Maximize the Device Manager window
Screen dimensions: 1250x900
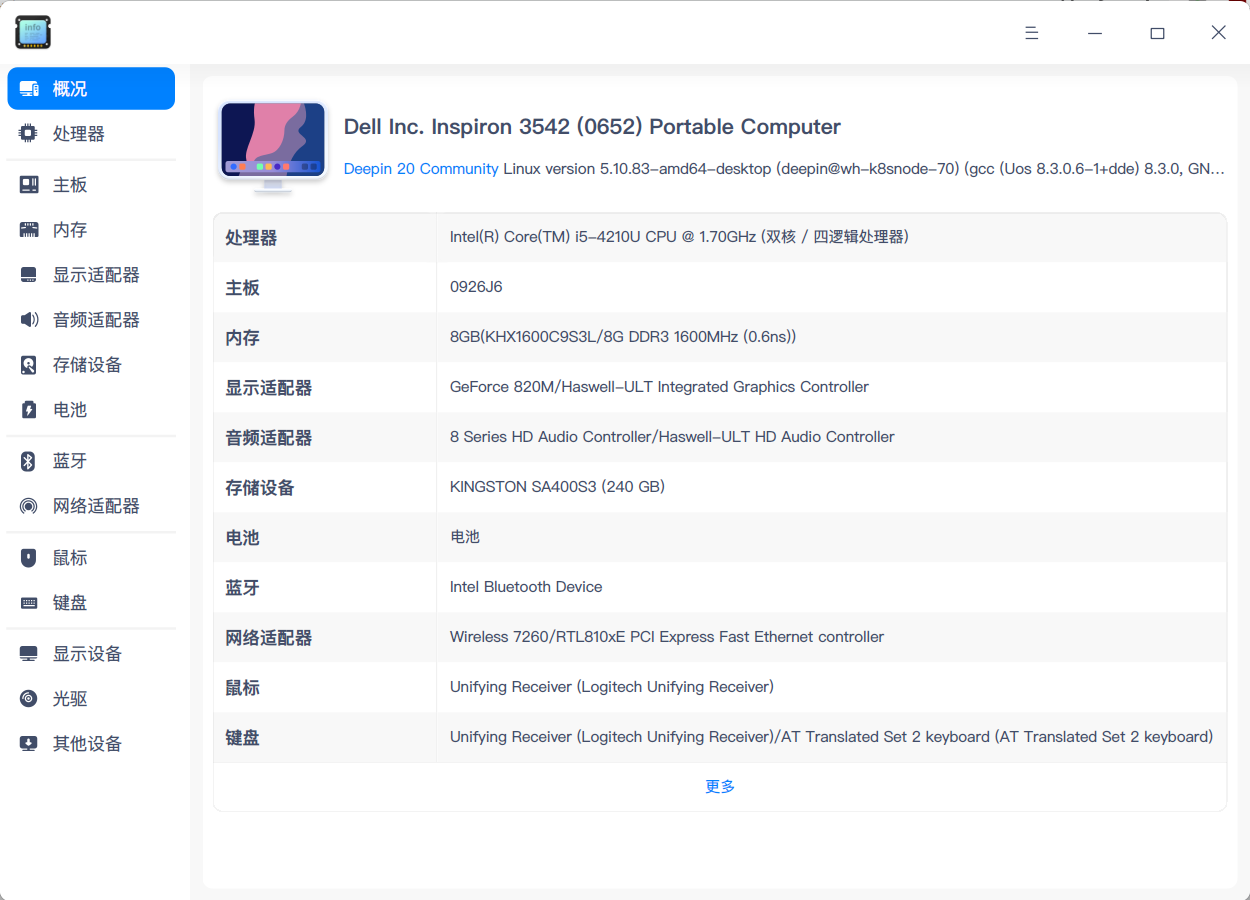[1157, 33]
